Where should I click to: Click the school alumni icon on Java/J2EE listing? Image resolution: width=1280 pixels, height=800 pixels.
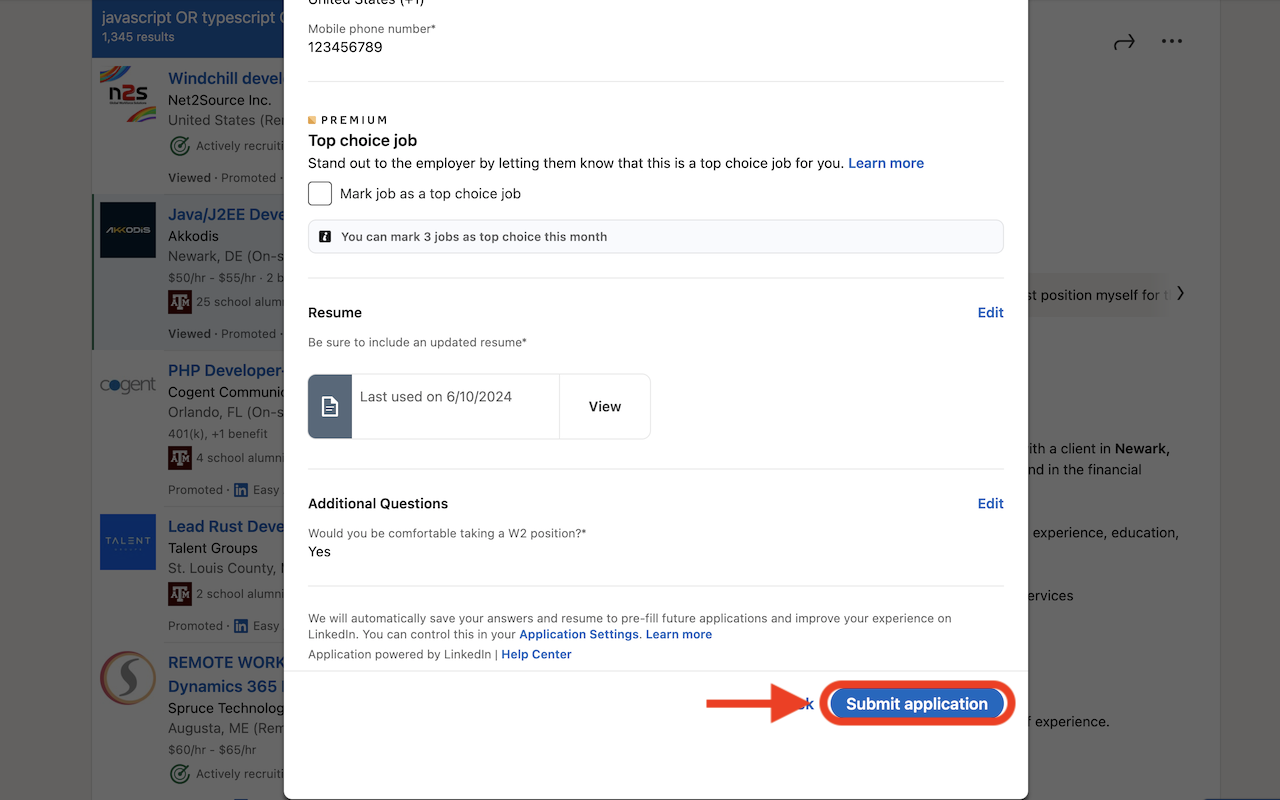tap(180, 301)
